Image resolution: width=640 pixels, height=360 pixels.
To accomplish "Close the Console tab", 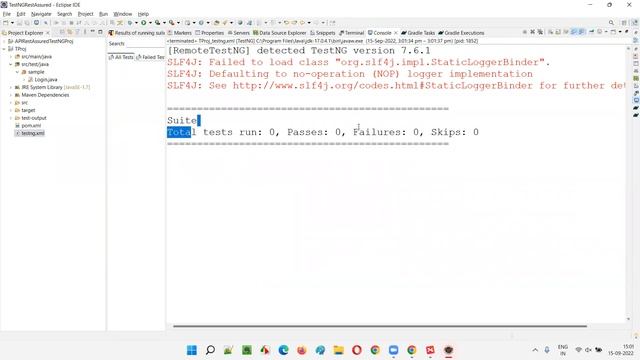I will coord(396,33).
